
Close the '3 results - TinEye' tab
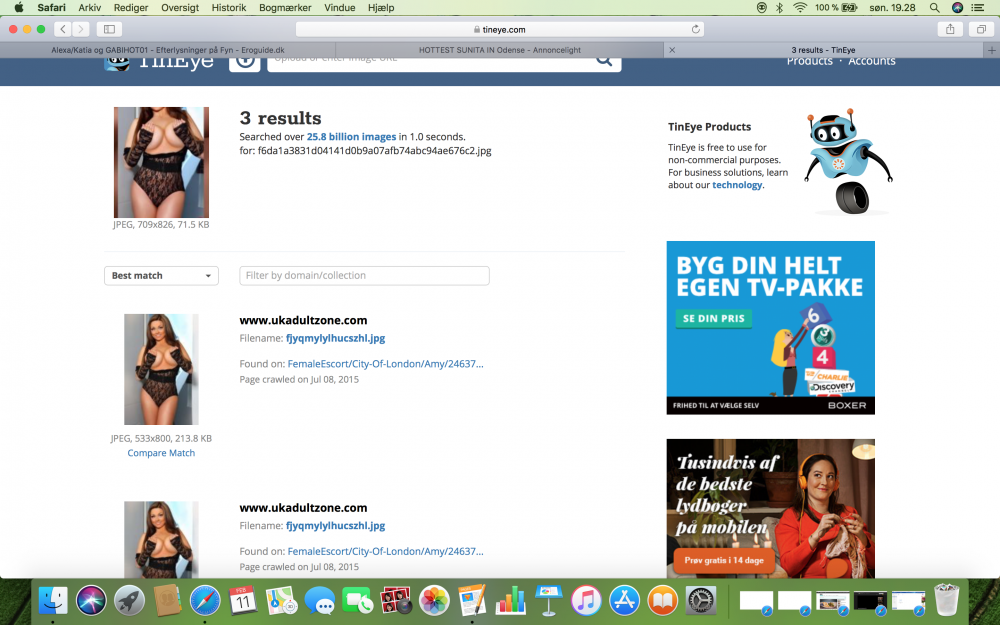(672, 50)
